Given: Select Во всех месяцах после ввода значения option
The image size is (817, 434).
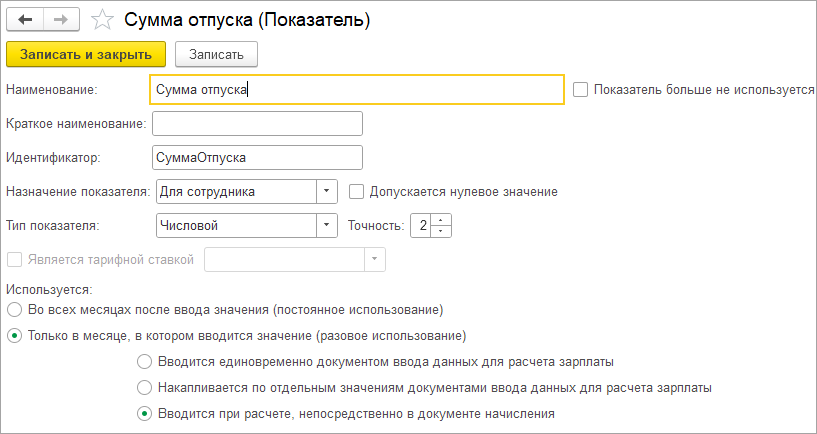Looking at the screenshot, I should point(15,310).
